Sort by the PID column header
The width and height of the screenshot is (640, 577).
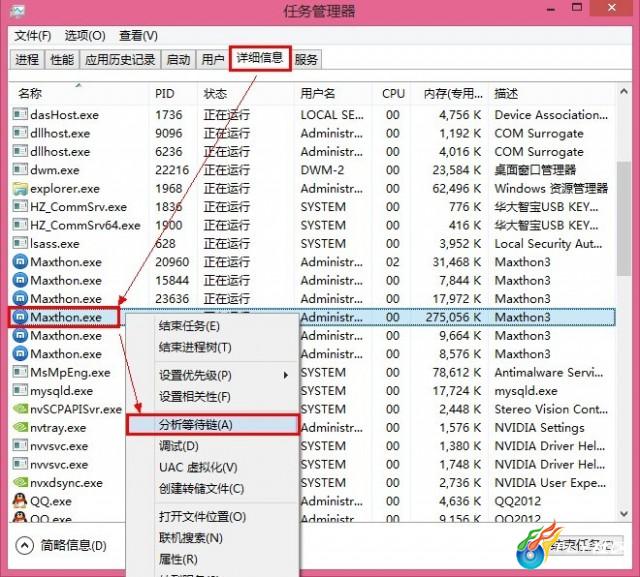tap(173, 94)
